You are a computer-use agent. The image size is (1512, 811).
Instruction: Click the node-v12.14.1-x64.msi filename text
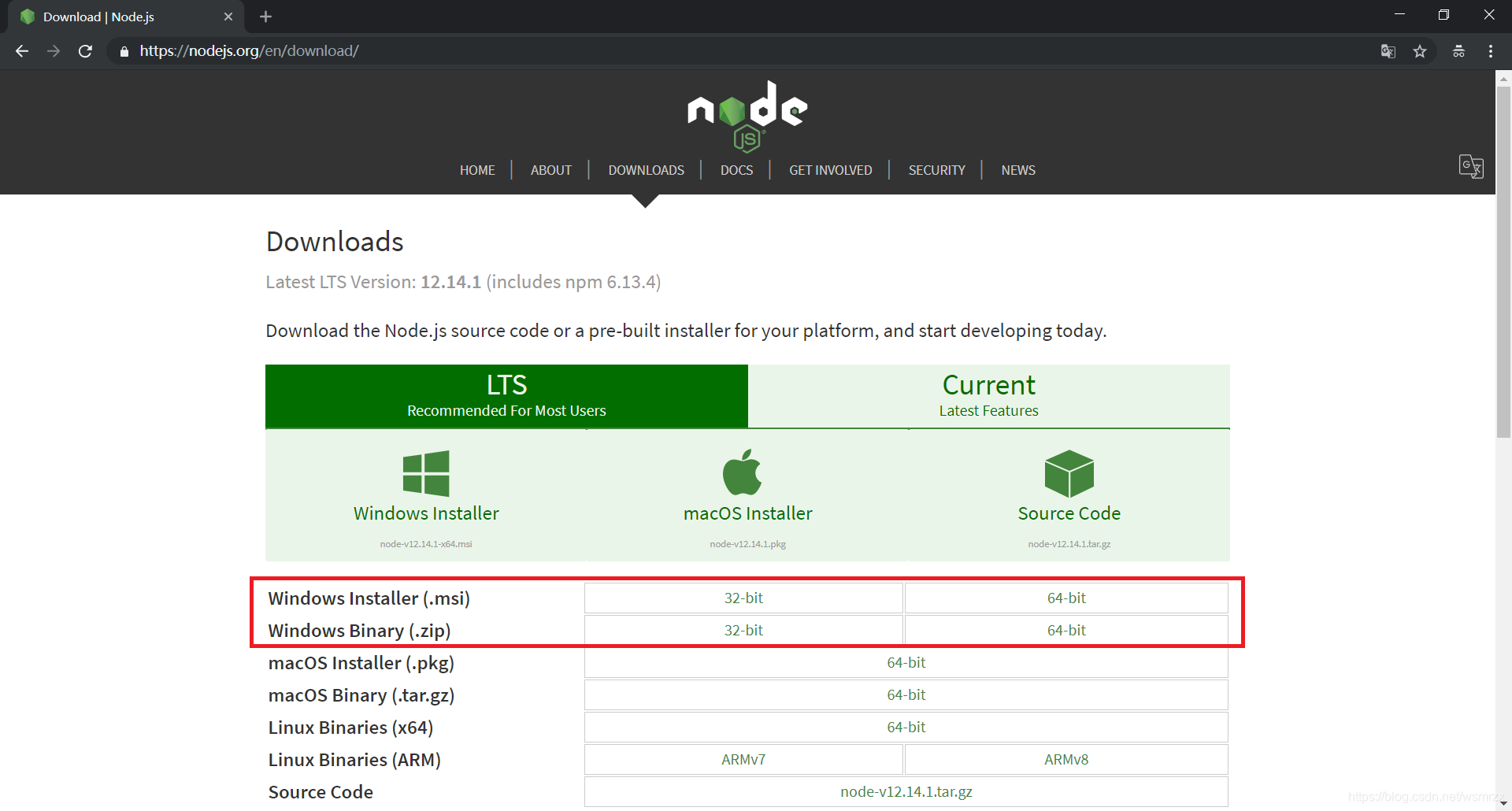[426, 544]
